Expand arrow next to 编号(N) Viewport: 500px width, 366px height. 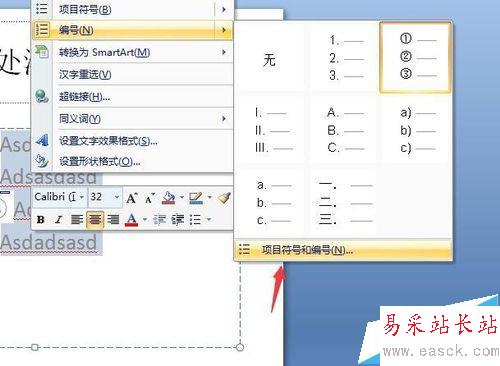pos(224,30)
